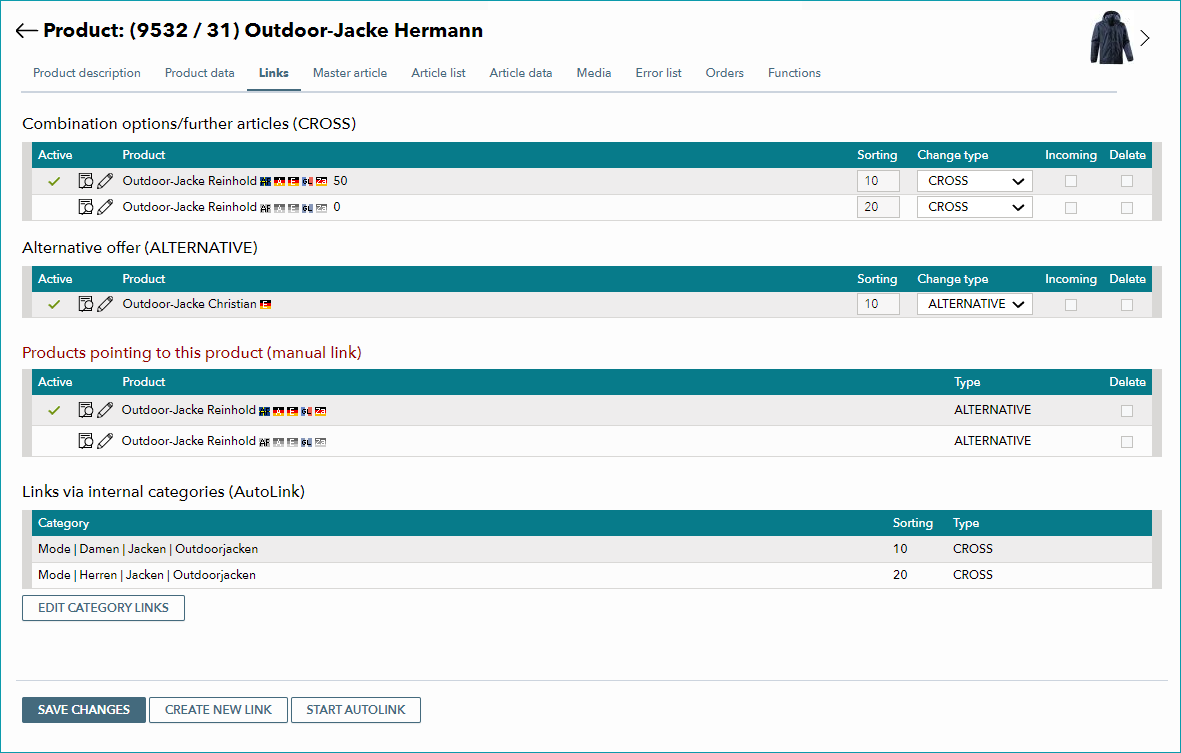
Task: Edit pencil icon of inactive manual-link Reinhold row
Action: [105, 441]
